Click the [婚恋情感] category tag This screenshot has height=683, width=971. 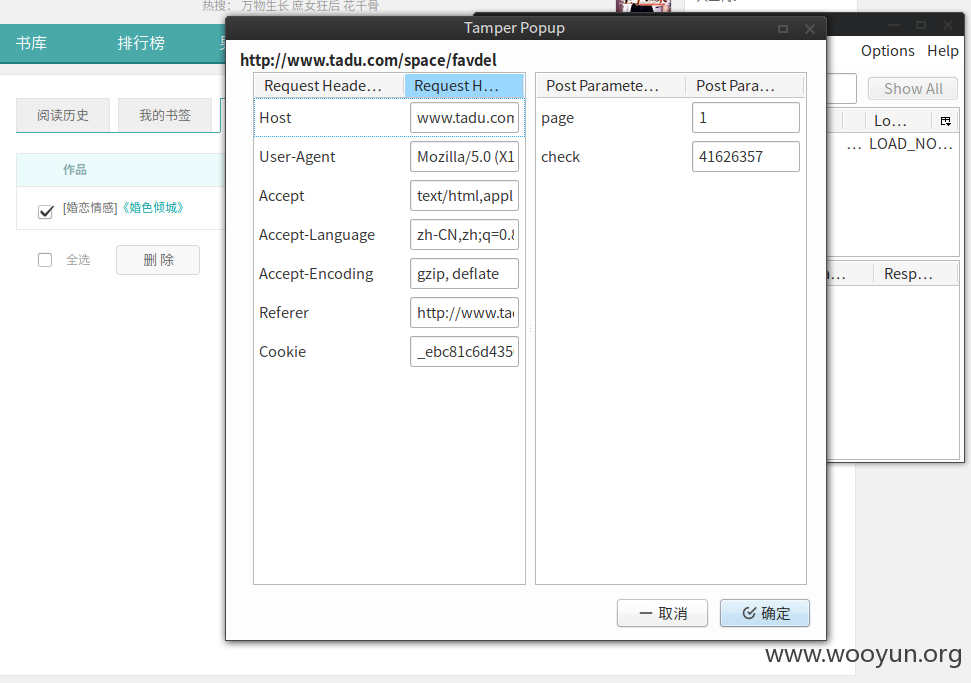click(90, 207)
